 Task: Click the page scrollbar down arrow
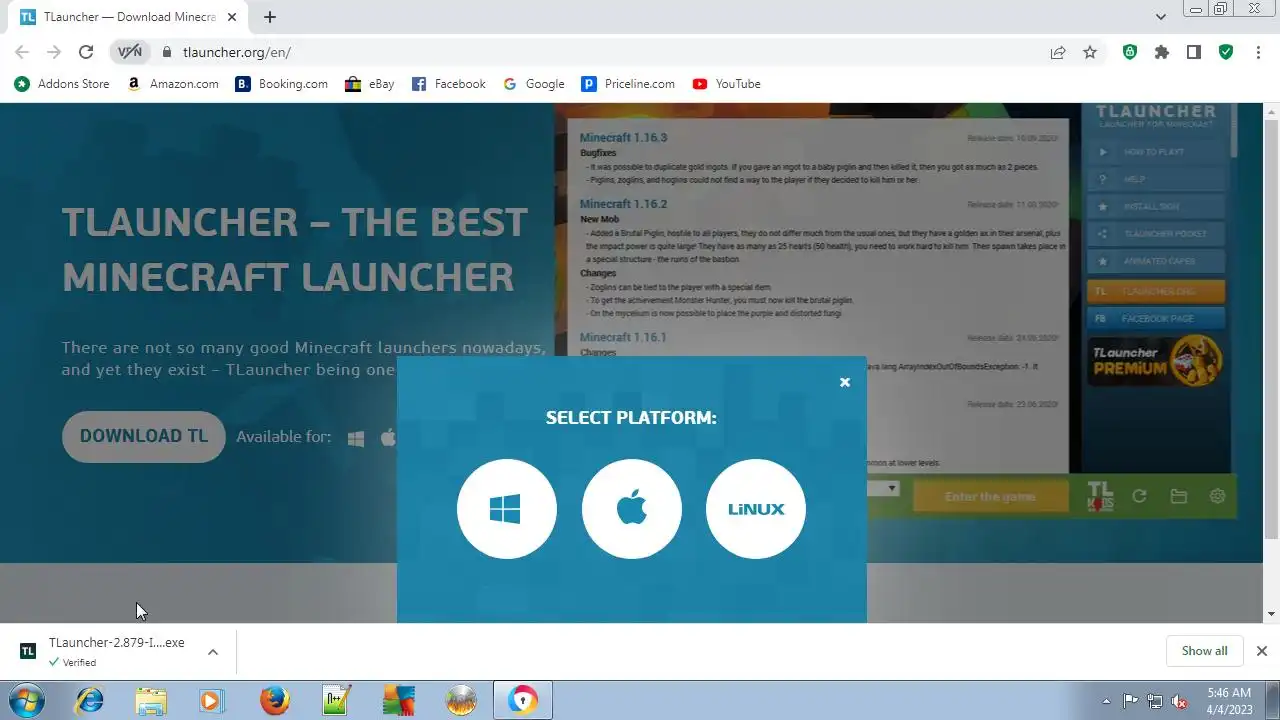pos(1272,614)
